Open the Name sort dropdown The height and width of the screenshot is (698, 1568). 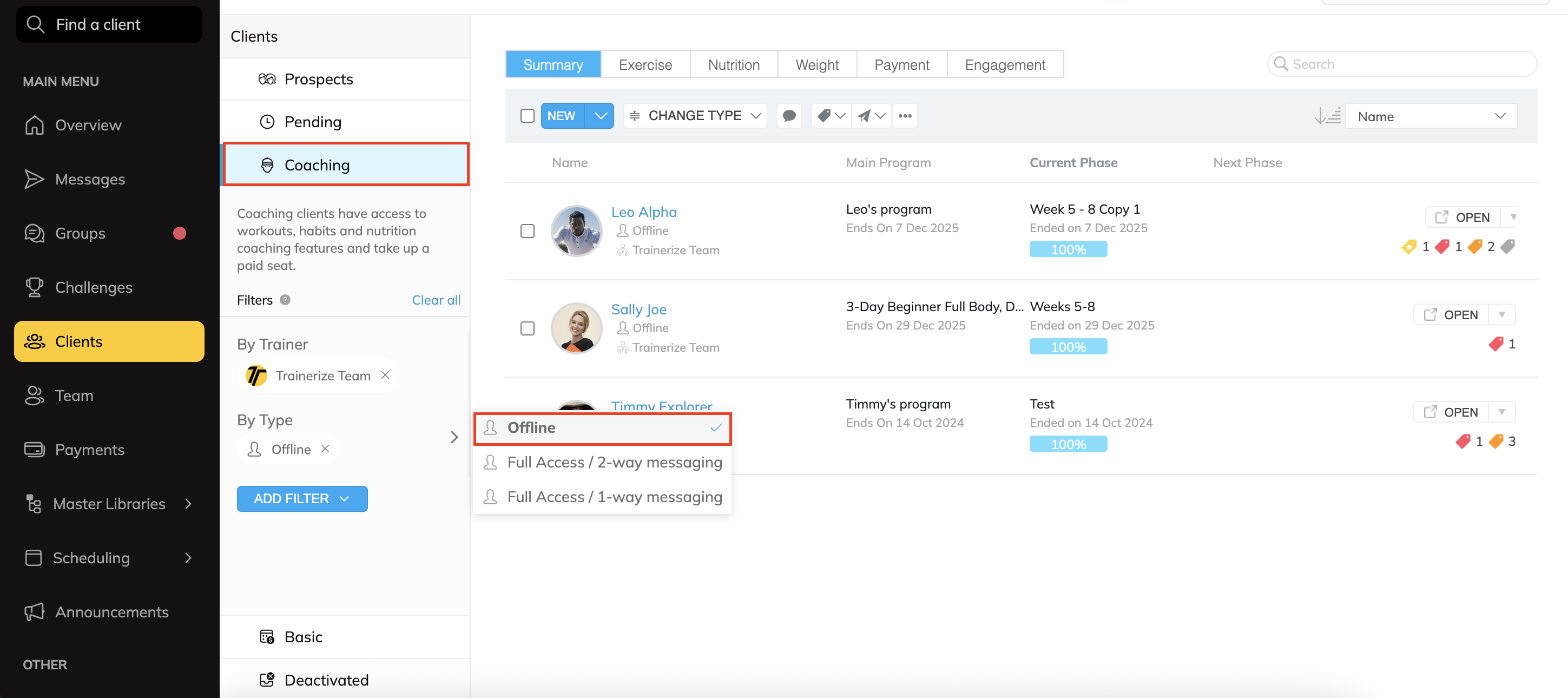coord(1431,116)
